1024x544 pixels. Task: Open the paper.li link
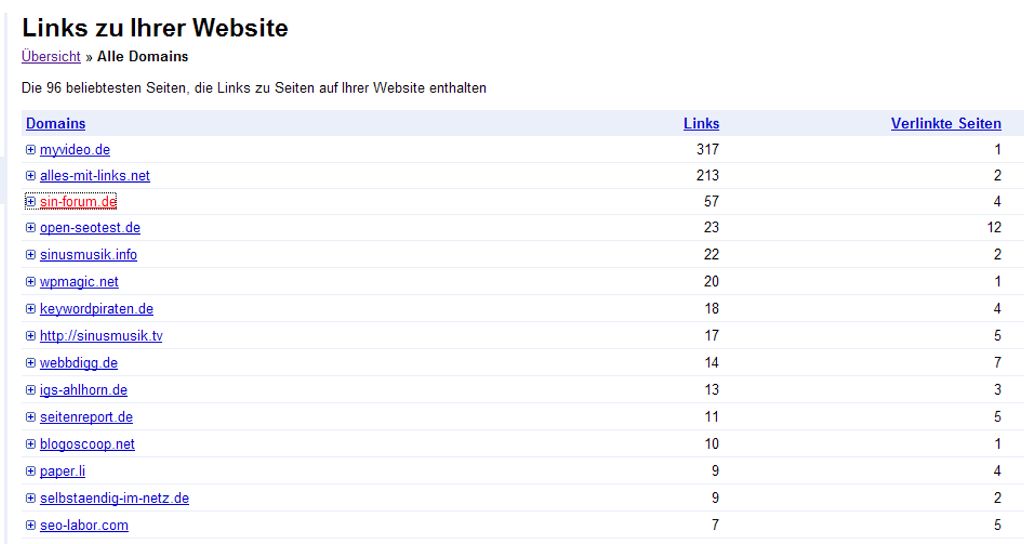click(62, 472)
